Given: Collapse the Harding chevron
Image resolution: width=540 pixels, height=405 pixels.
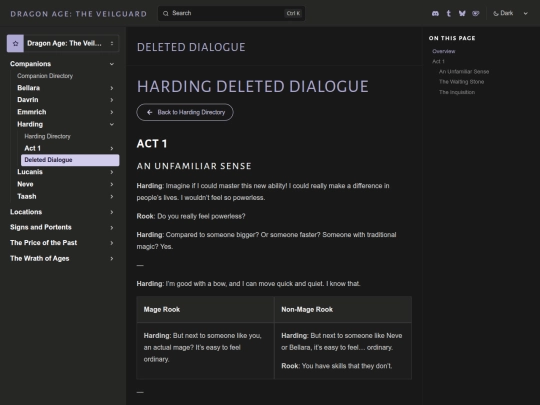Looking at the screenshot, I should click(112, 124).
